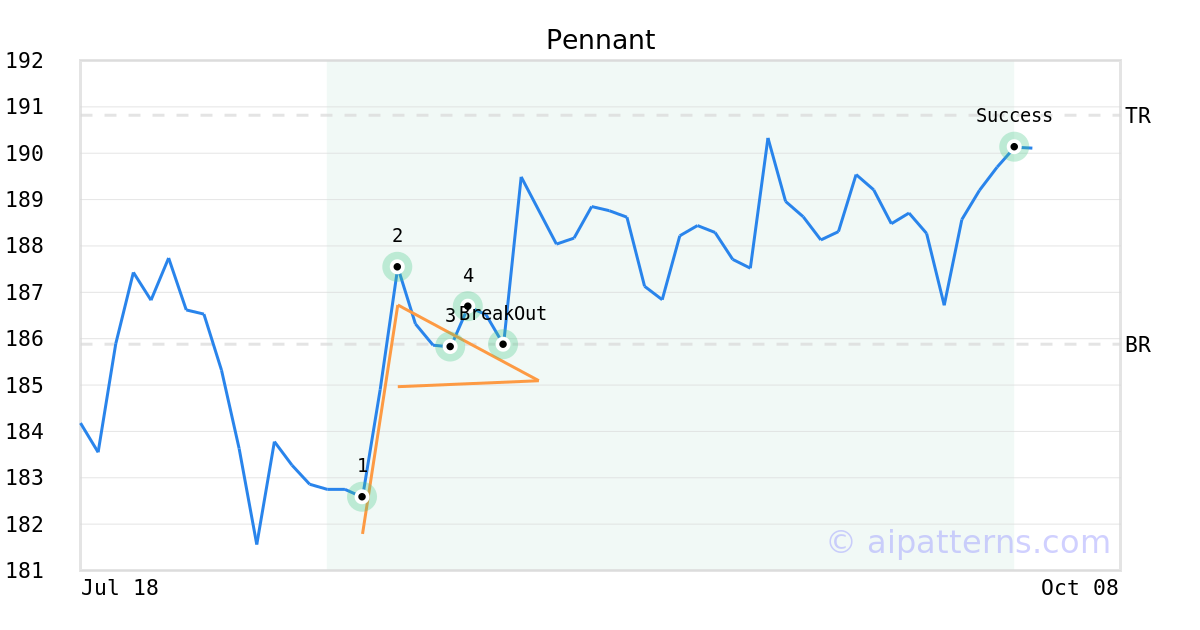
Task: Click the point 2 marker circle
Action: (x=397, y=267)
